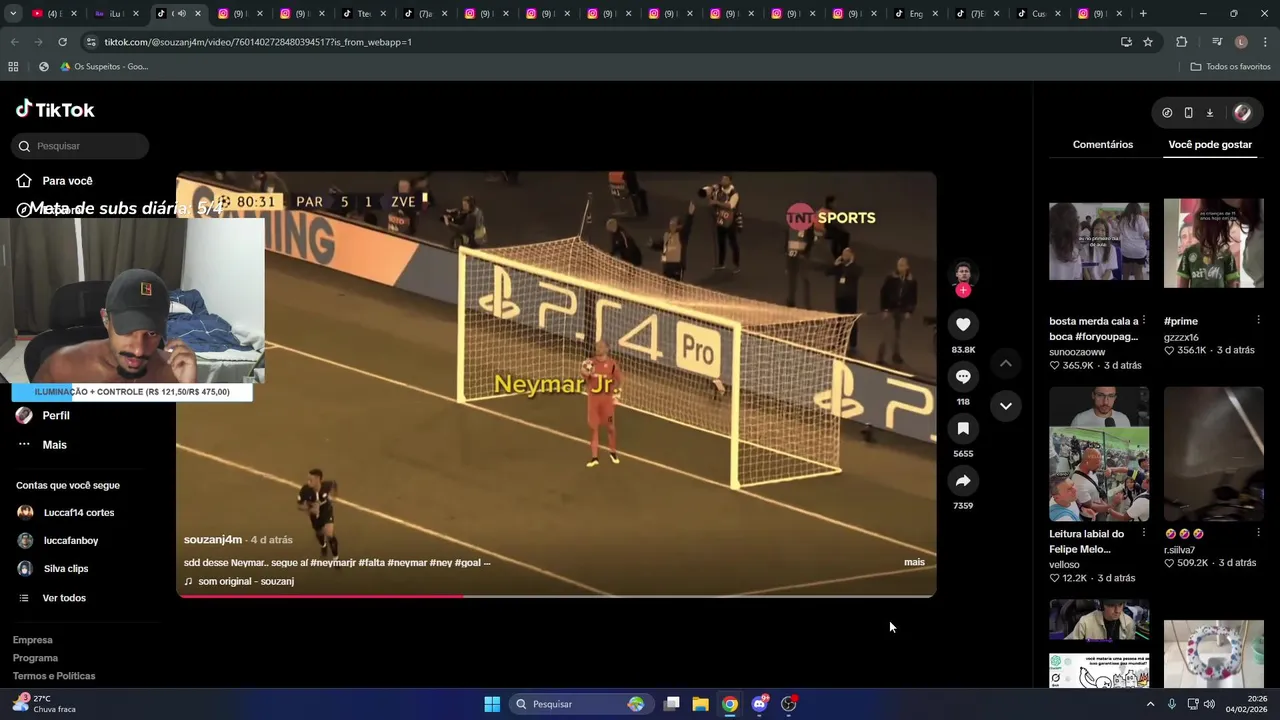
Task: Open souzanj4m username on video
Action: click(x=213, y=540)
